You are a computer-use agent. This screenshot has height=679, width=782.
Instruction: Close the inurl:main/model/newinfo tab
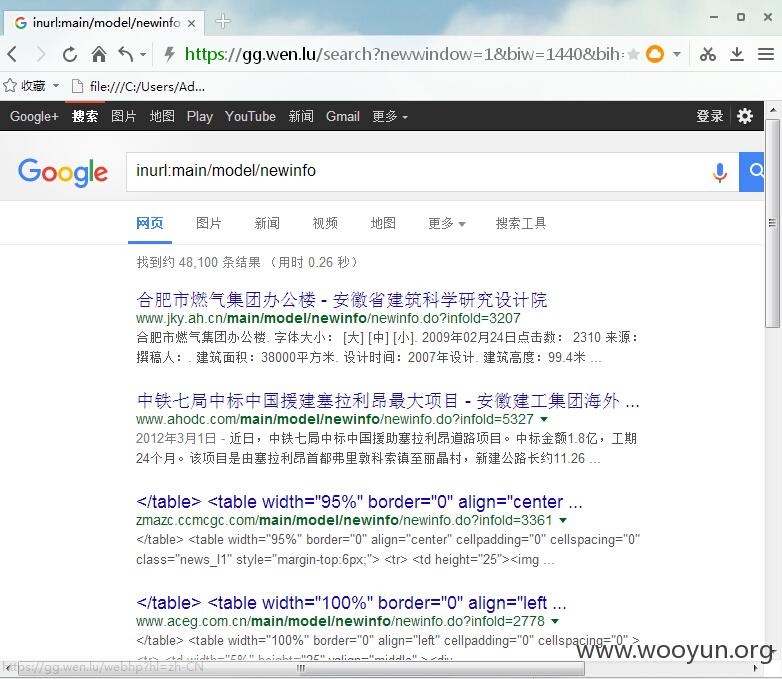pos(192,23)
